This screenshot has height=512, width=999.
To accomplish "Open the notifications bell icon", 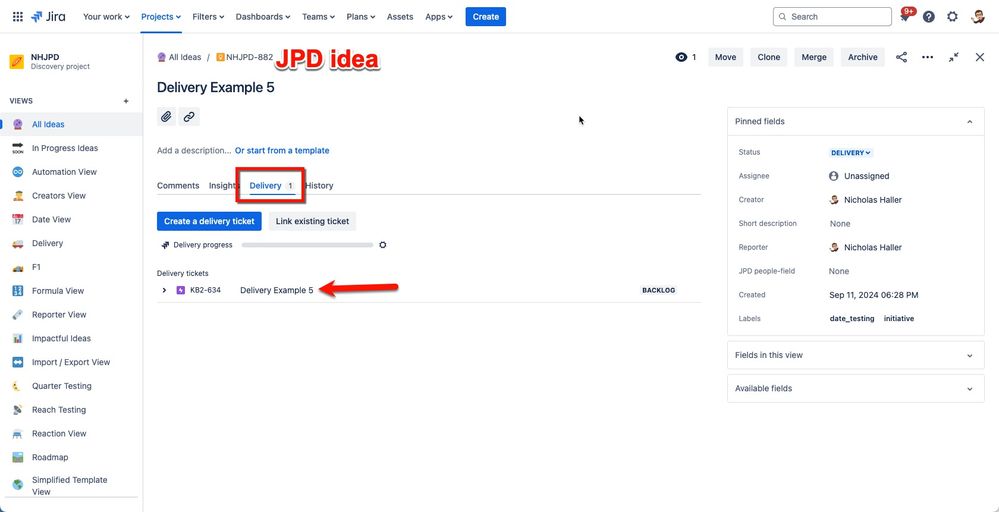I will [x=905, y=17].
